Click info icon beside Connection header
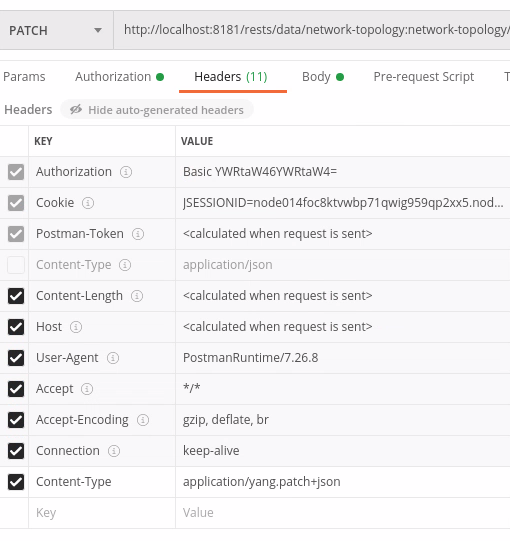 click(114, 451)
